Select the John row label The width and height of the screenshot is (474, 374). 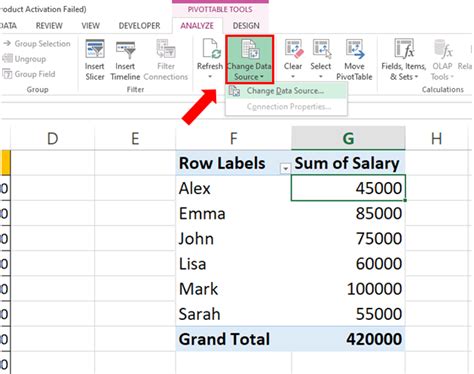[234, 239]
